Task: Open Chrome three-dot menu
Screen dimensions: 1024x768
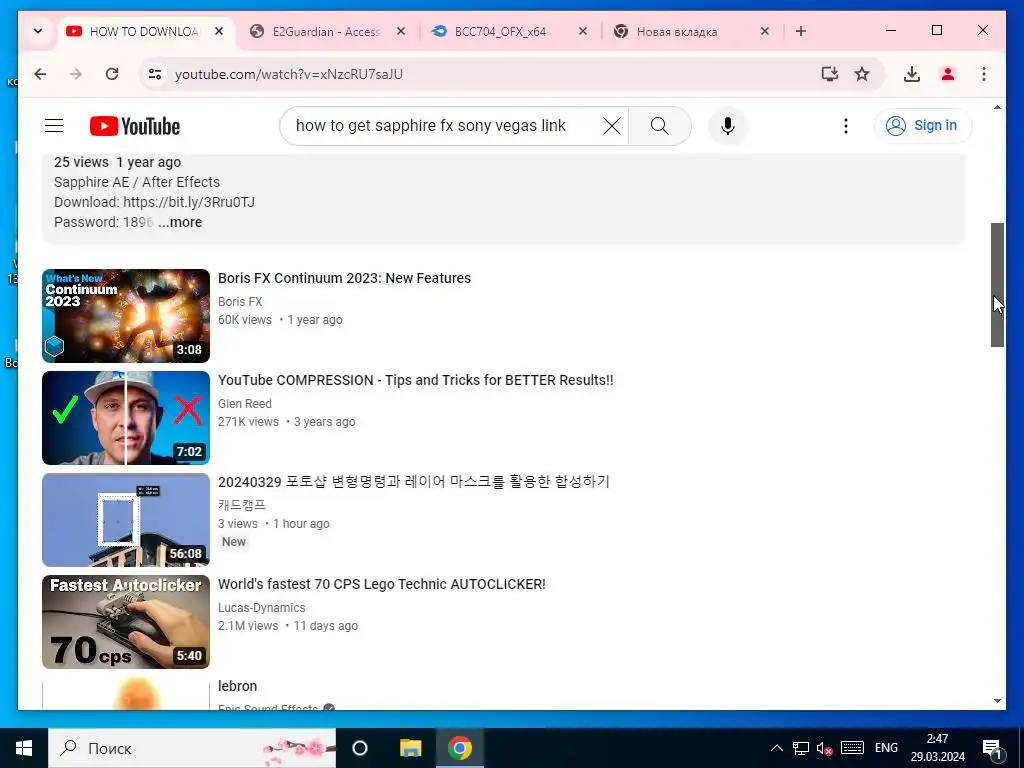Action: click(984, 74)
